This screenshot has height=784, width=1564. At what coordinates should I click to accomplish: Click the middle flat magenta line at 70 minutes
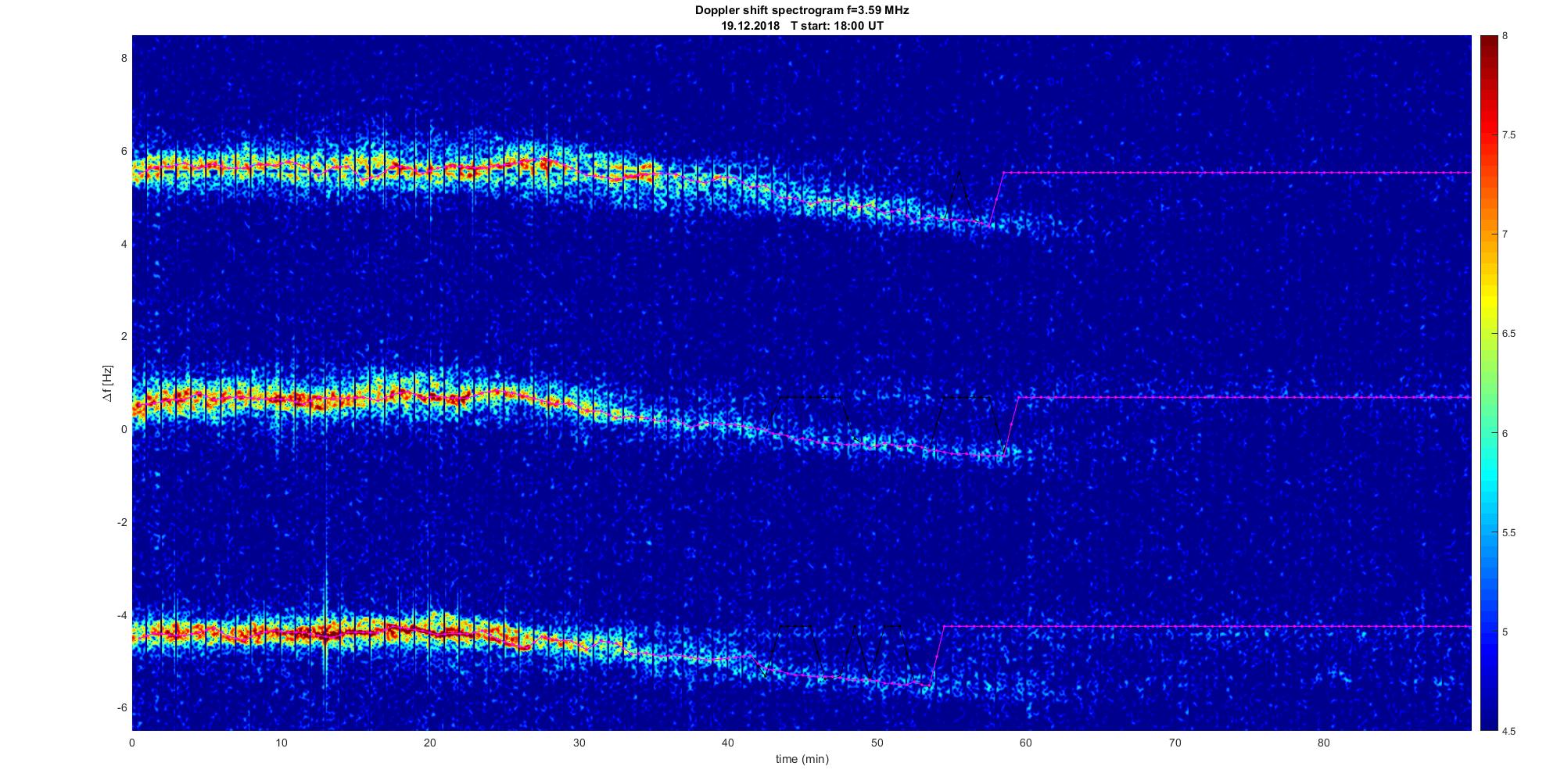coord(1175,398)
